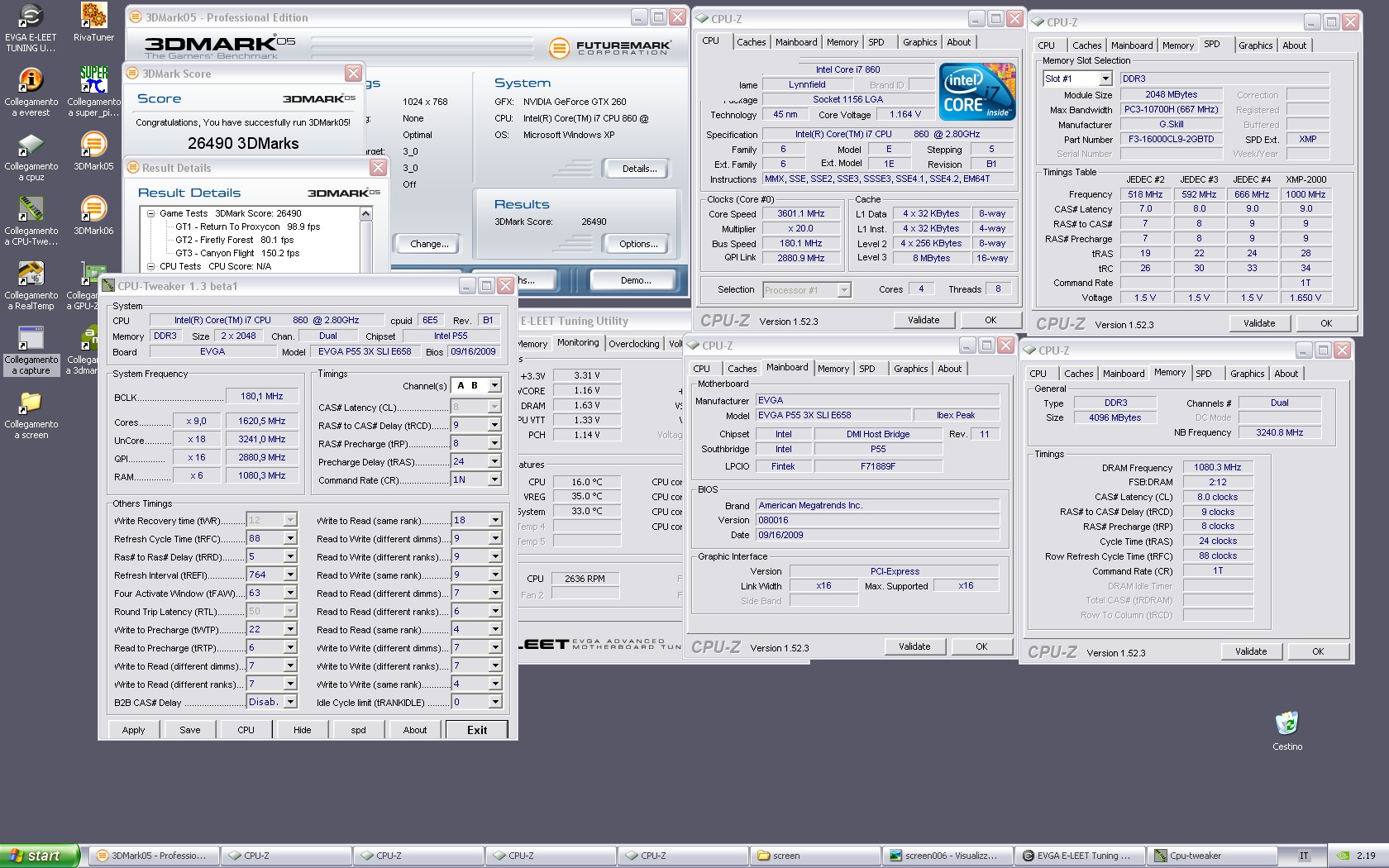Click the Part Number field F3-16000CL9-2GBTD
Viewport: 1389px width, 868px height.
coord(1172,139)
